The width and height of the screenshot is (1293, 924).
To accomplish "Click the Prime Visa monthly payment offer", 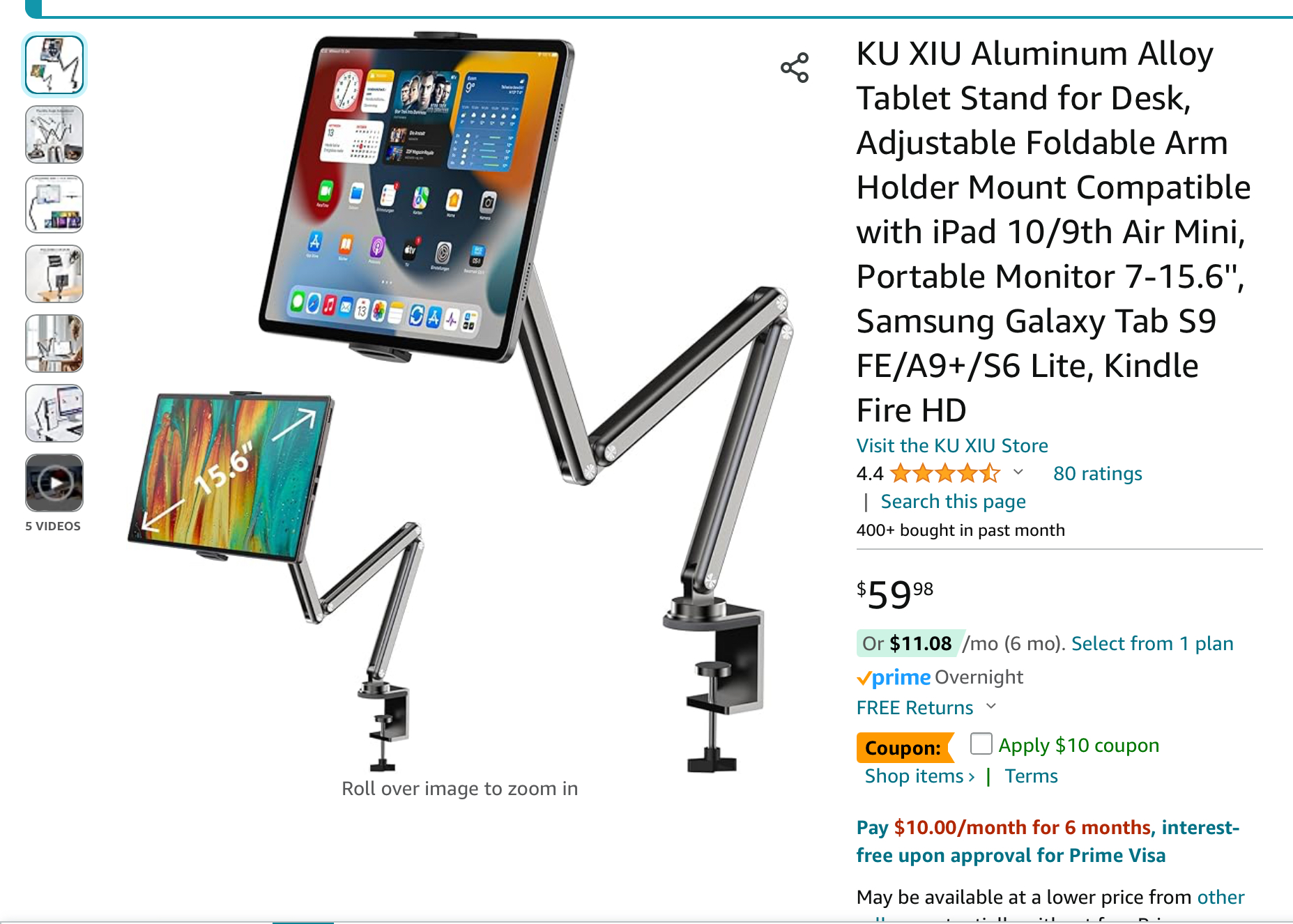I will [1048, 841].
